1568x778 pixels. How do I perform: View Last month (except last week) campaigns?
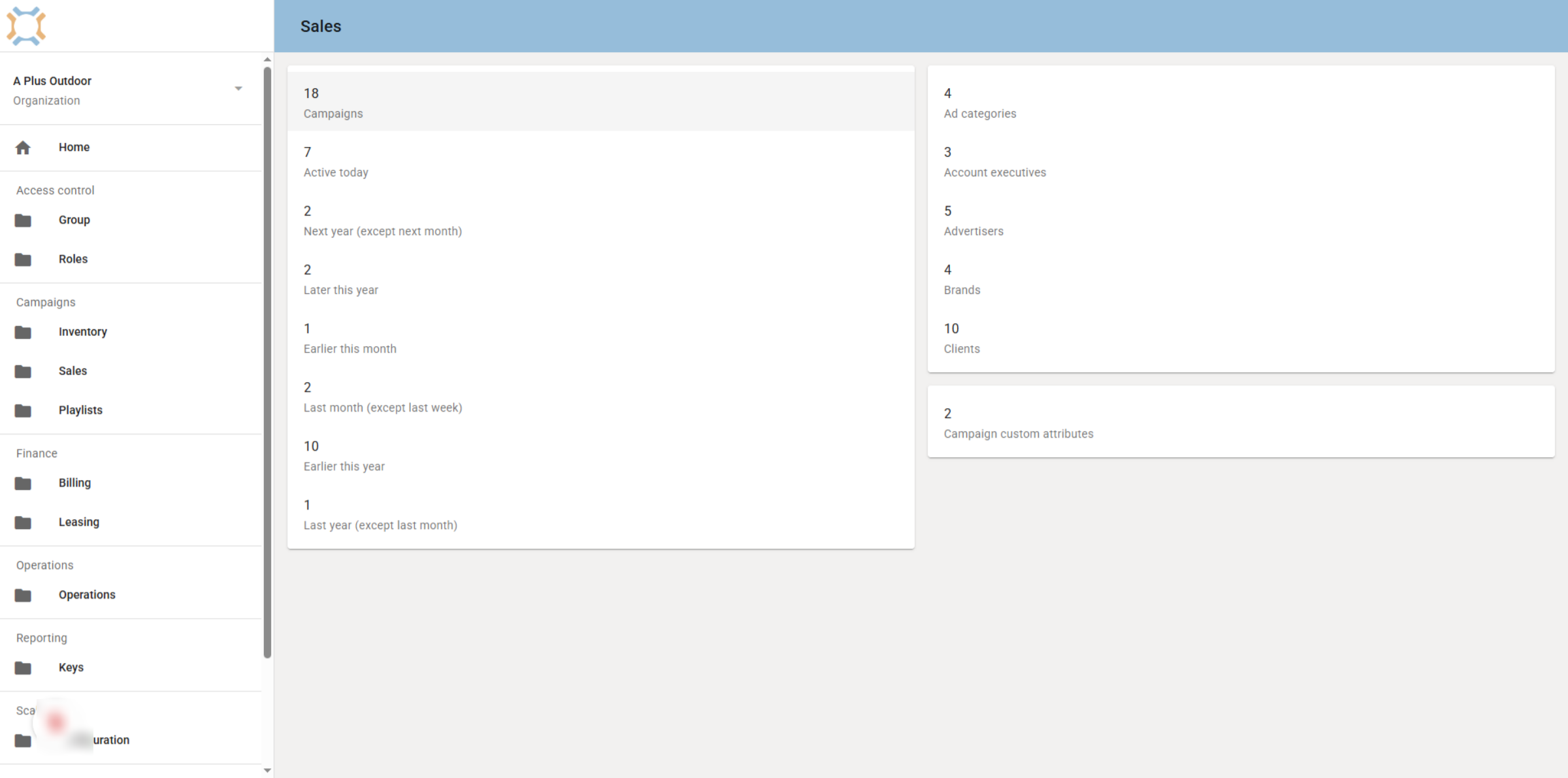pos(601,395)
